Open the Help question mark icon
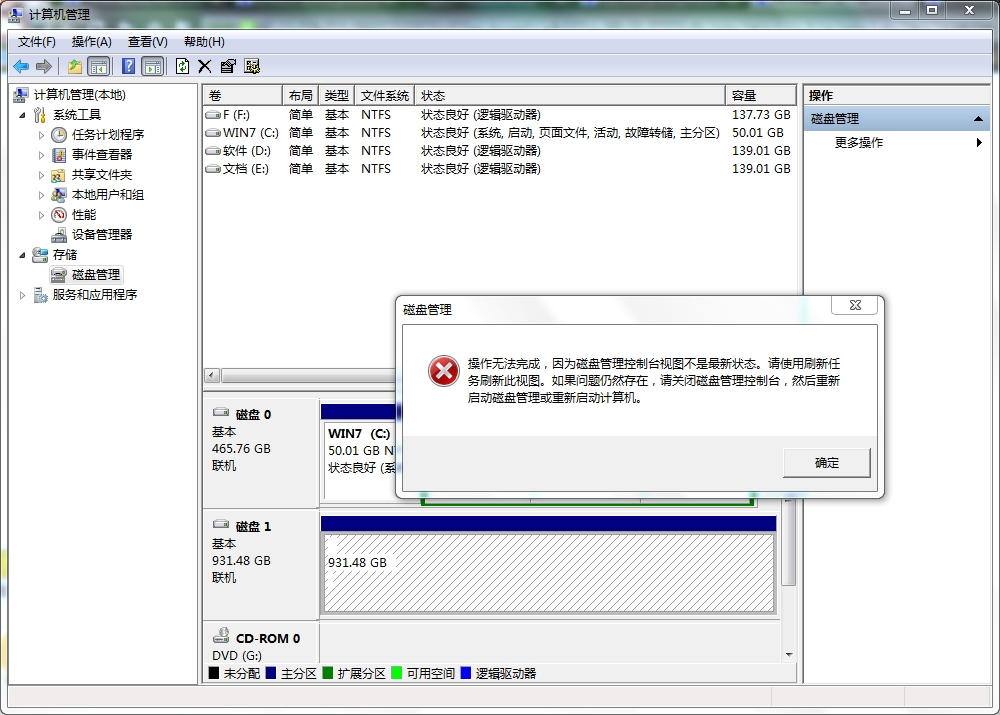The image size is (1000, 715). coord(128,66)
